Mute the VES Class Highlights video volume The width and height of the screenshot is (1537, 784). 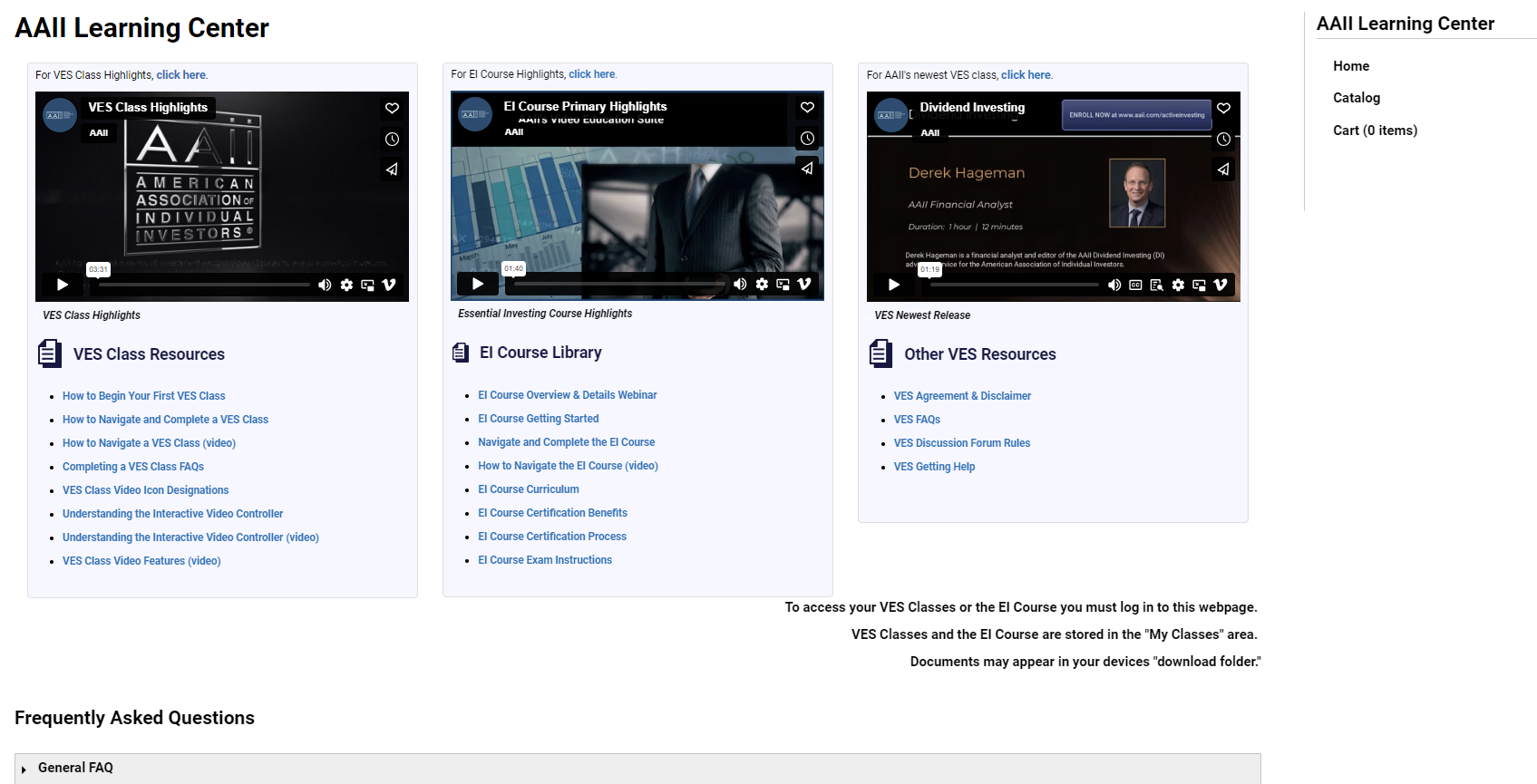click(x=325, y=285)
